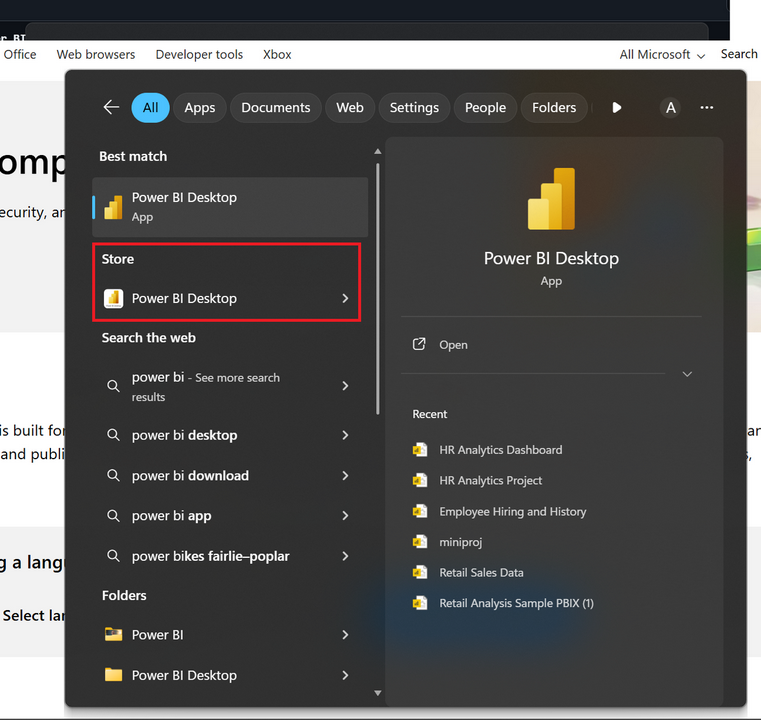Open the account avatar labeled A
The width and height of the screenshot is (761, 720).
[x=670, y=108]
